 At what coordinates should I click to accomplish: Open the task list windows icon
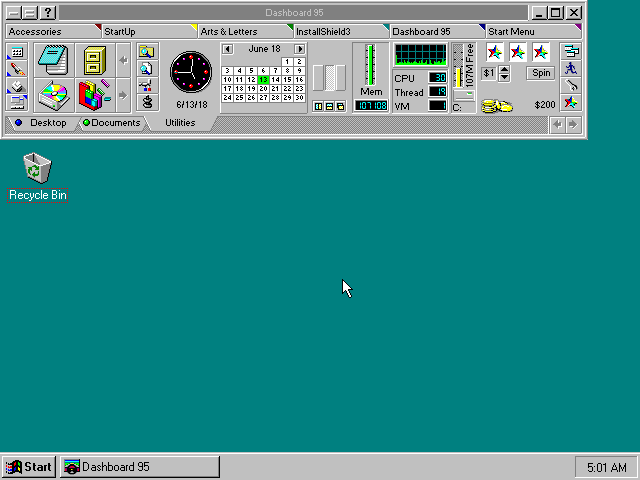(x=571, y=51)
